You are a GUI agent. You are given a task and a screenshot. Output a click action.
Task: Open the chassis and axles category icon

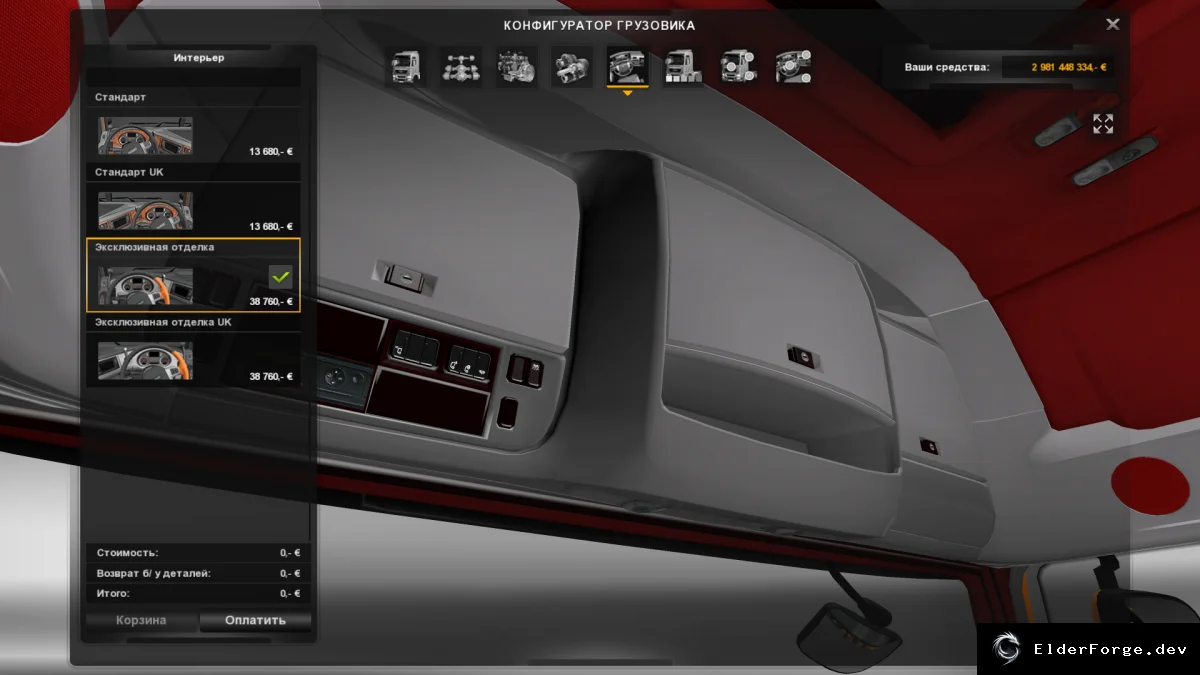[x=461, y=67]
